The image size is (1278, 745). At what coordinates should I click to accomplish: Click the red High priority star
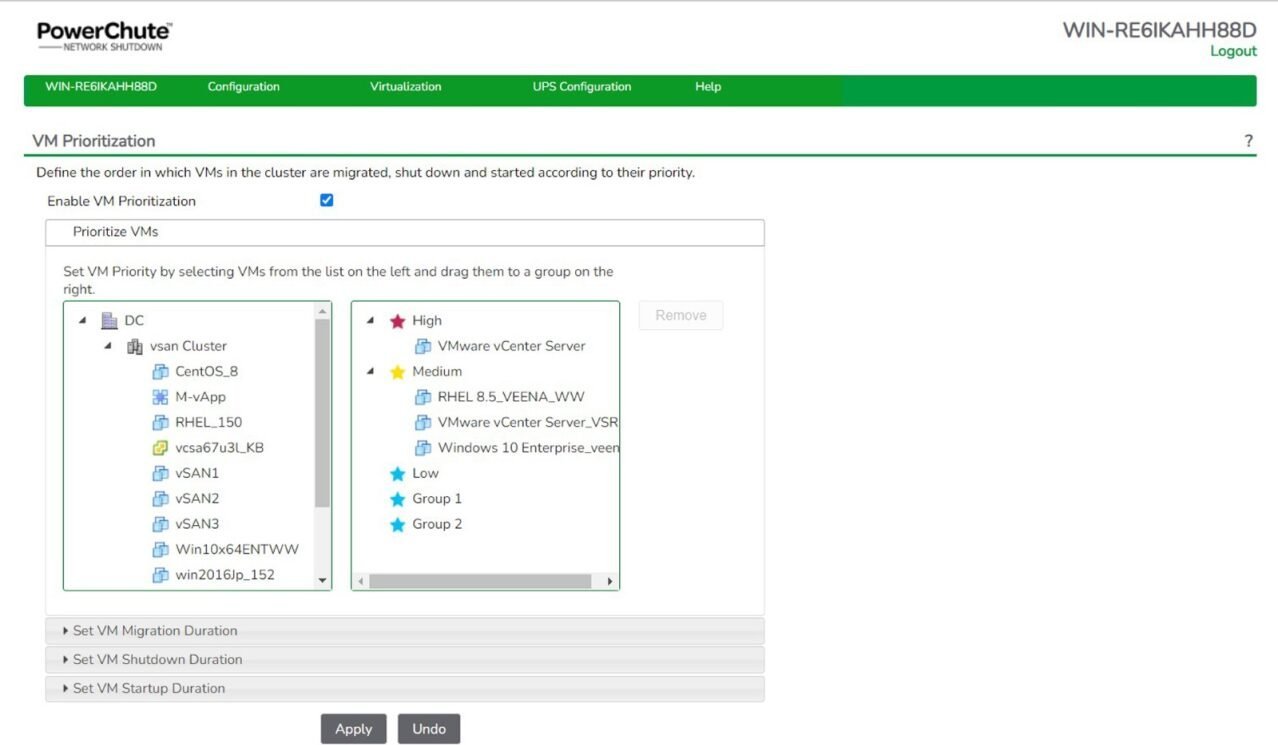click(x=397, y=321)
